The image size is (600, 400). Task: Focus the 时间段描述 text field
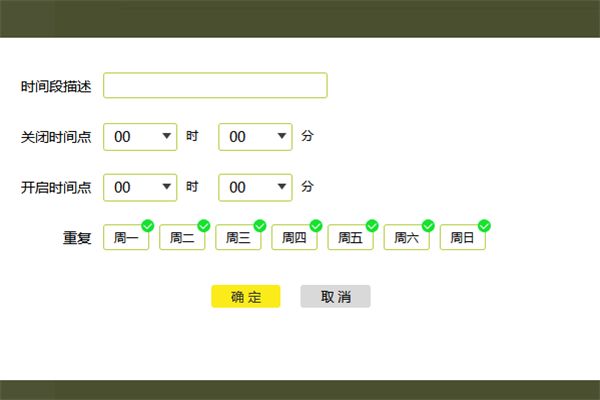215,86
